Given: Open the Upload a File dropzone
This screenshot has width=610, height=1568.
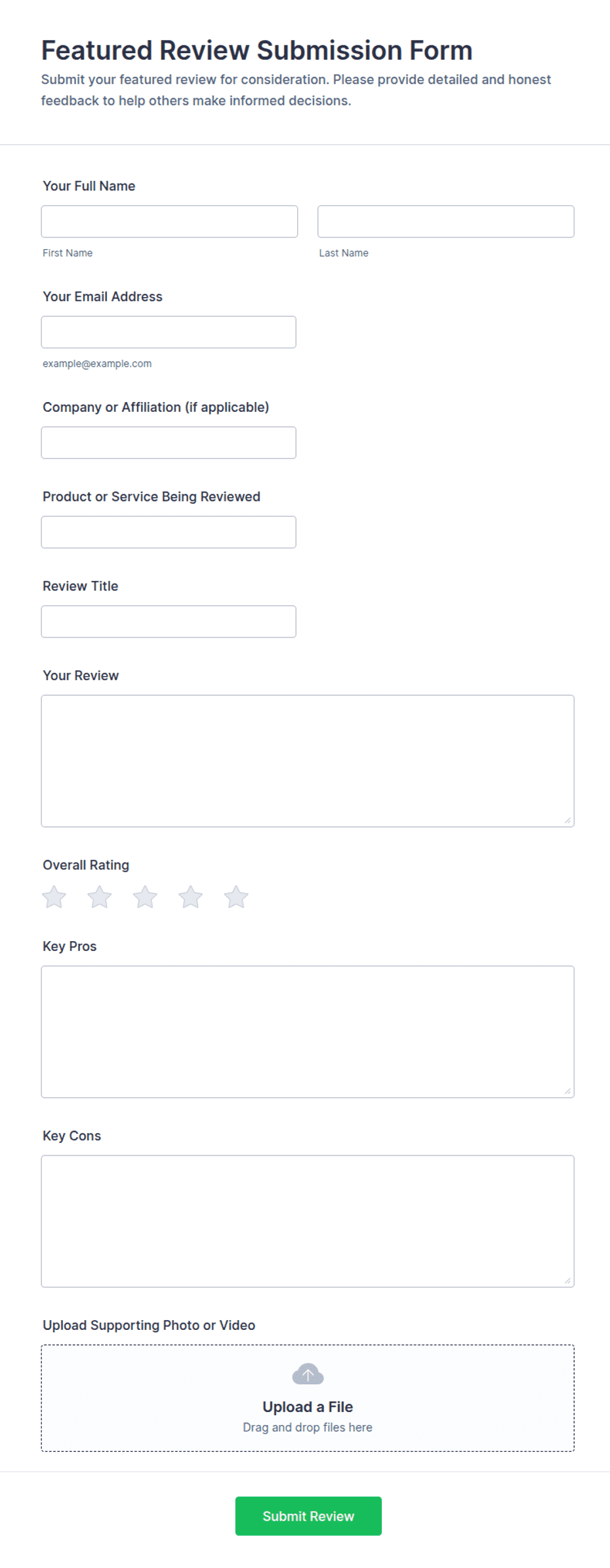Looking at the screenshot, I should (308, 1398).
